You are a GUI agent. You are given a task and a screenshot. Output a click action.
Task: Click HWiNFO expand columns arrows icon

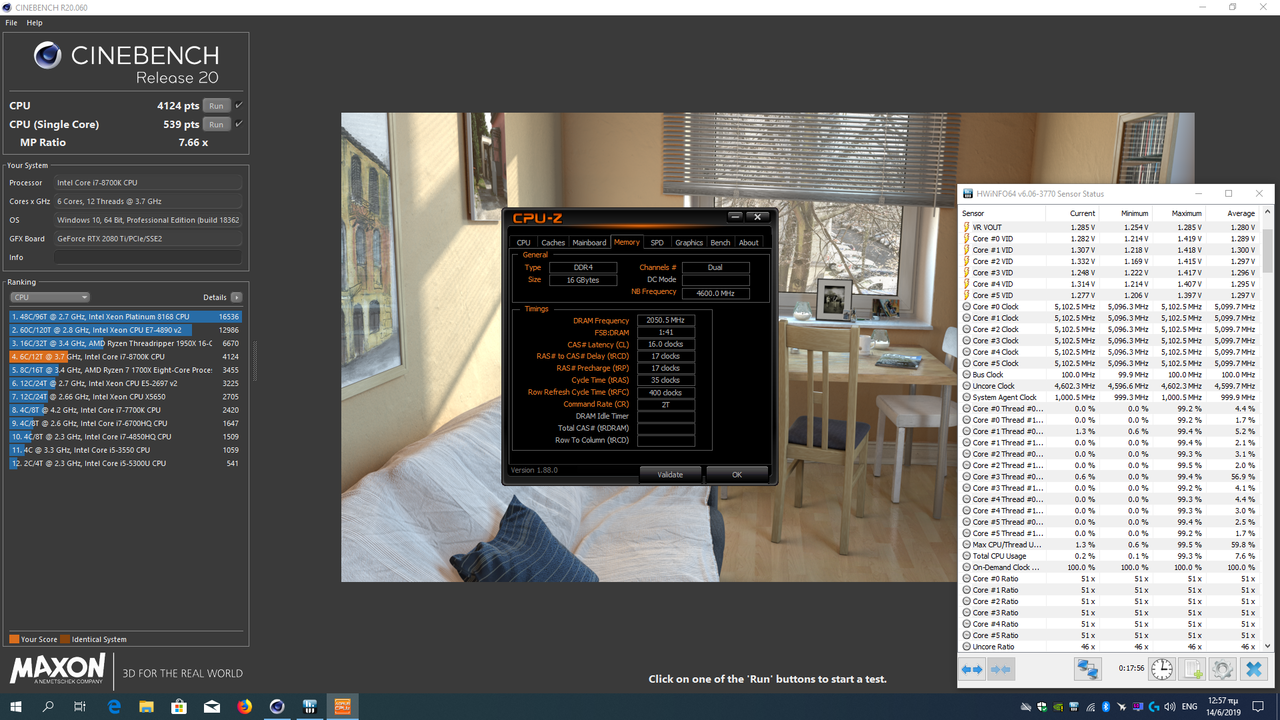(973, 669)
